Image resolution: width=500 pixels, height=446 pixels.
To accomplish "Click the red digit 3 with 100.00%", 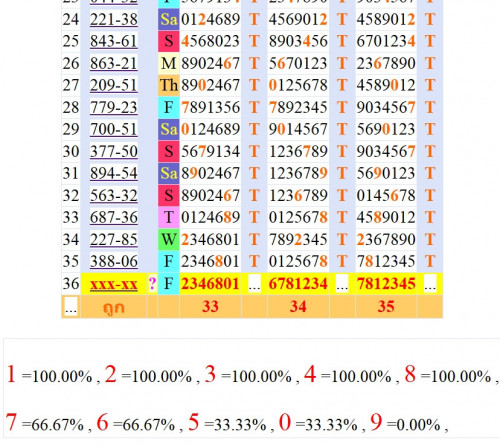I will pyautogui.click(x=210, y=374).
